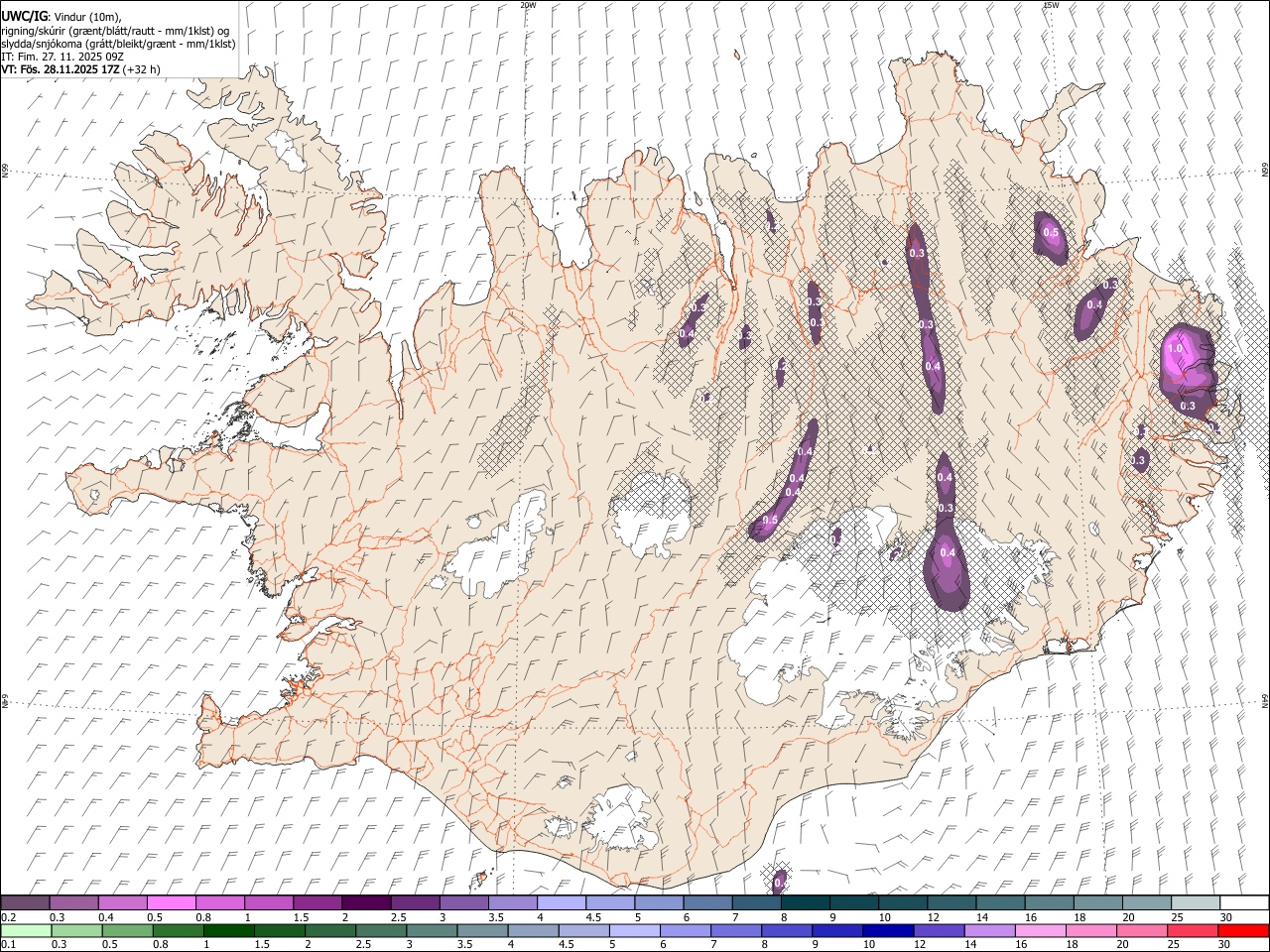
Task: Select the pale green 0.1 rain swatch
Action: pos(26,931)
